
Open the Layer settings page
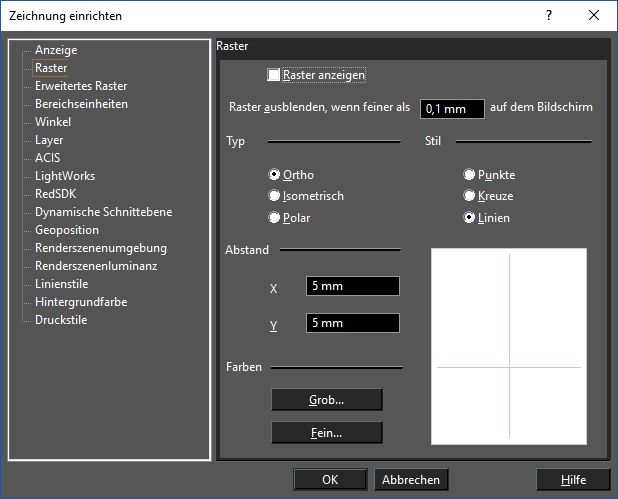[49, 140]
